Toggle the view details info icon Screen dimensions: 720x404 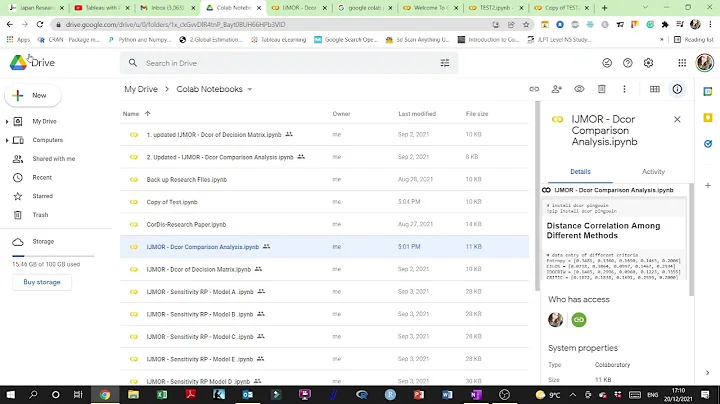677,89
